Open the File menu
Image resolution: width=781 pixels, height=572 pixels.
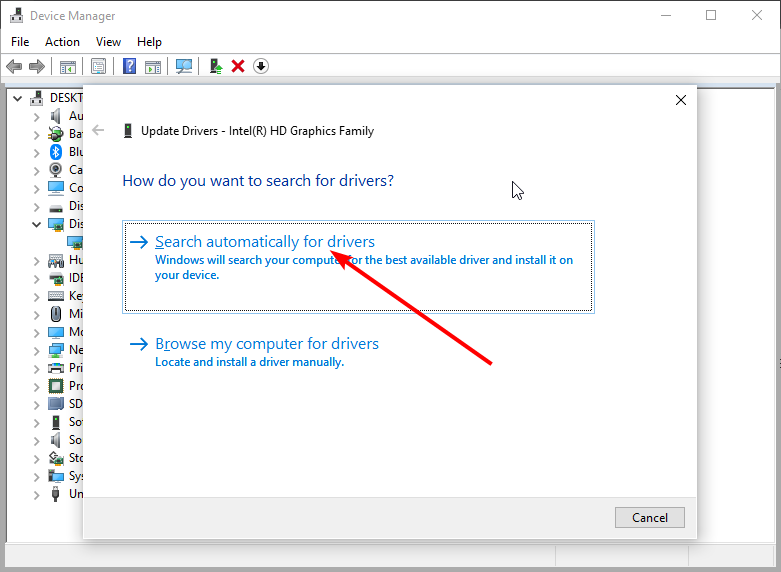coord(20,42)
